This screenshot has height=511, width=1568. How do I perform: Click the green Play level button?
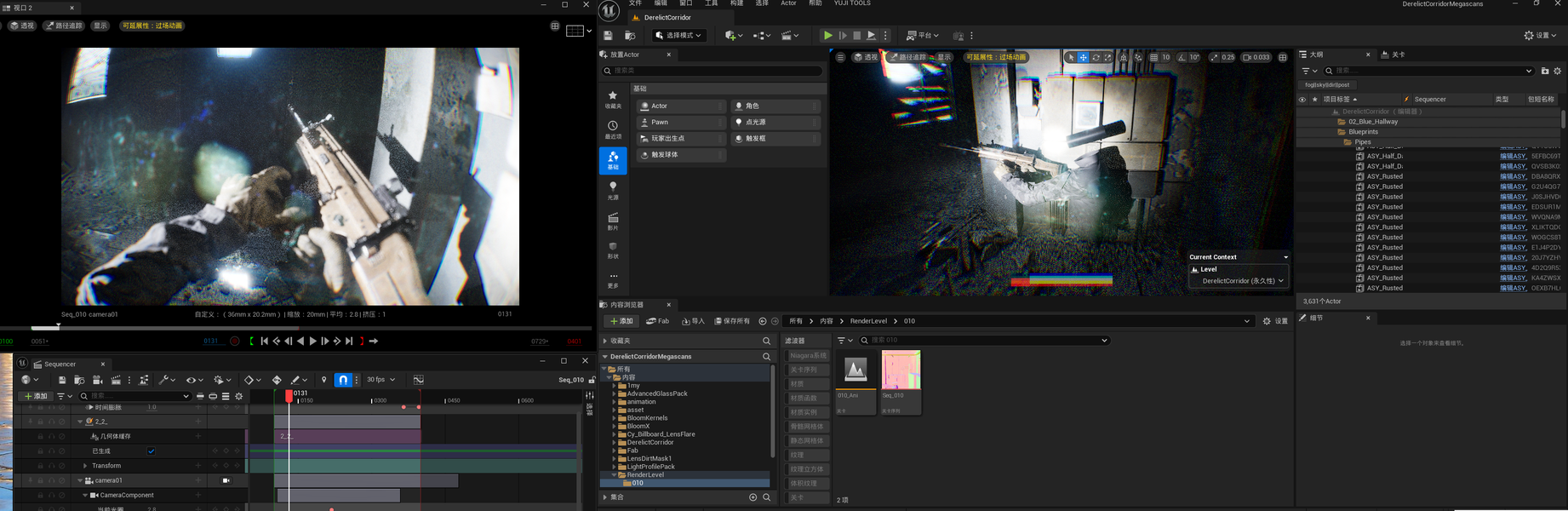pos(827,36)
